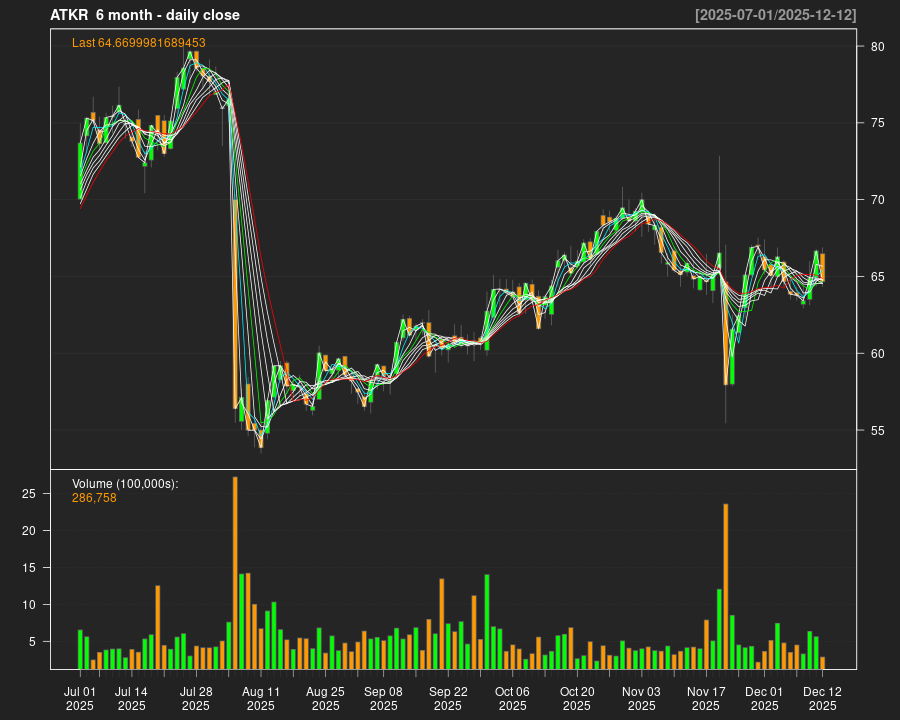900x720 pixels.
Task: Click the 10 volume axis label
Action: coord(29,605)
